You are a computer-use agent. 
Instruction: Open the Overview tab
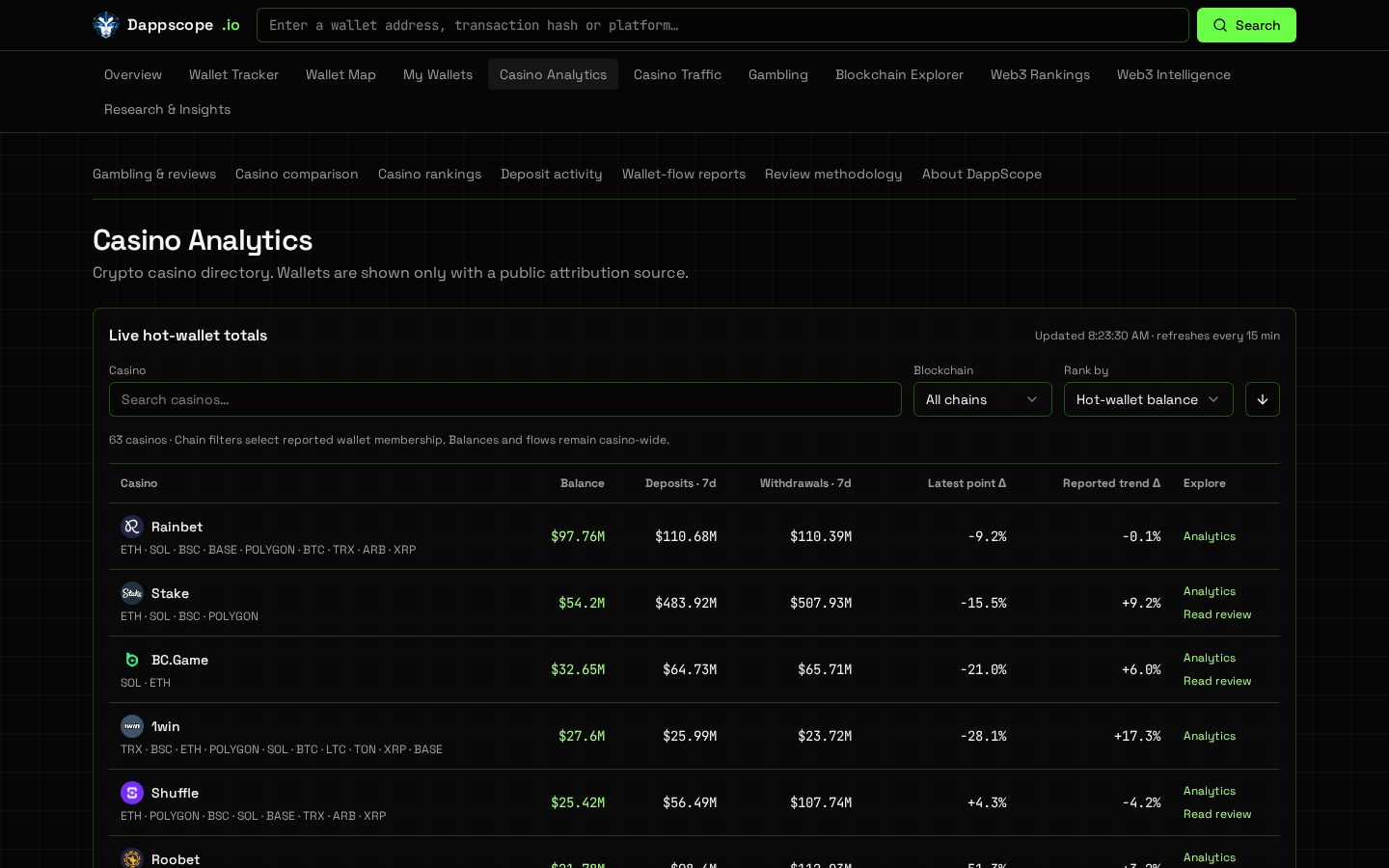coord(133,74)
